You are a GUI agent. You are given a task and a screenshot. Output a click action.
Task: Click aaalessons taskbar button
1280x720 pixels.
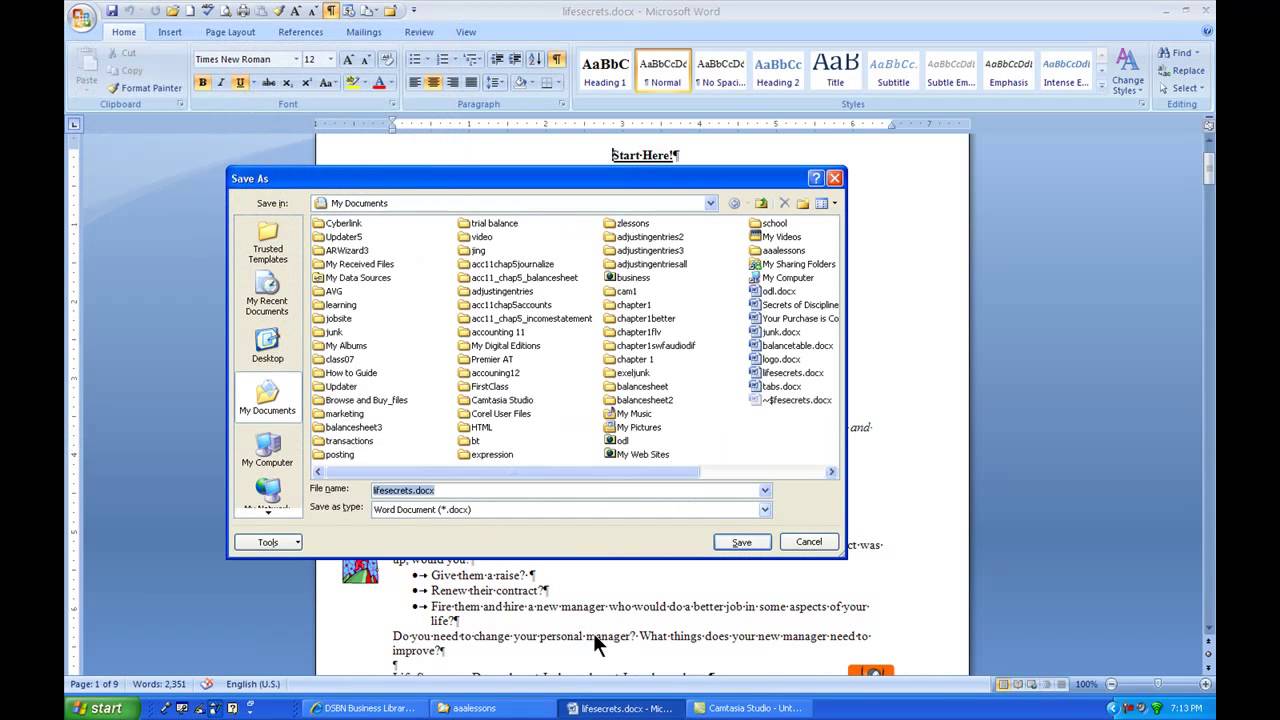coord(492,708)
